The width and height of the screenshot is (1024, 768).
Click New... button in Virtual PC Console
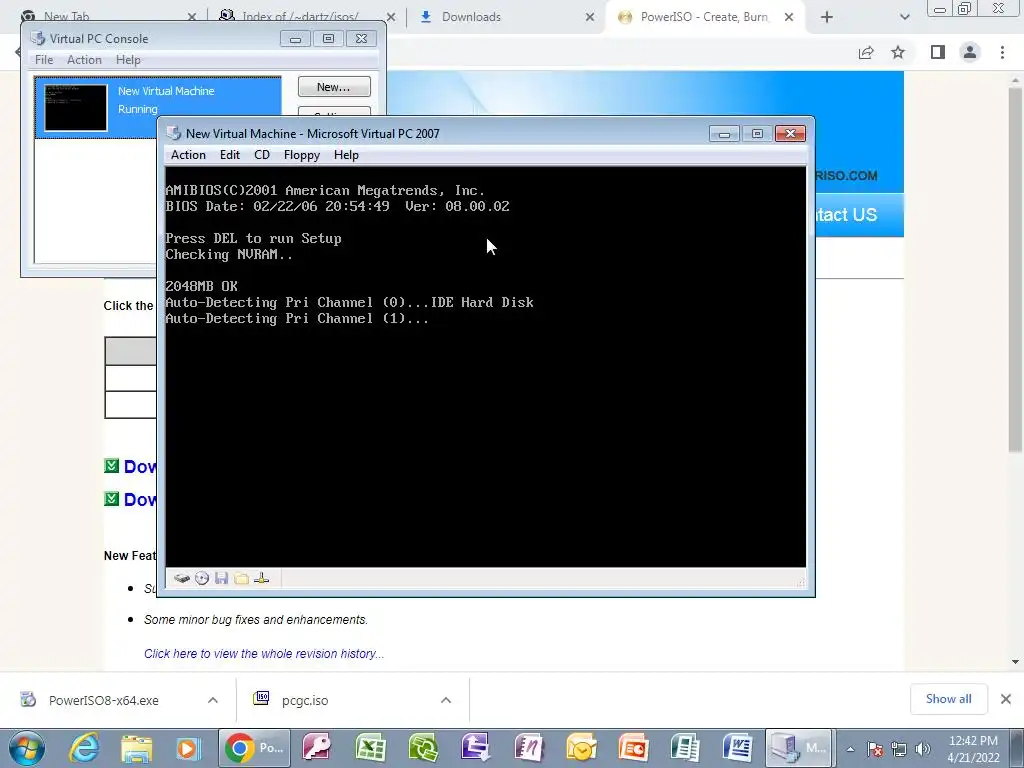pyautogui.click(x=334, y=87)
